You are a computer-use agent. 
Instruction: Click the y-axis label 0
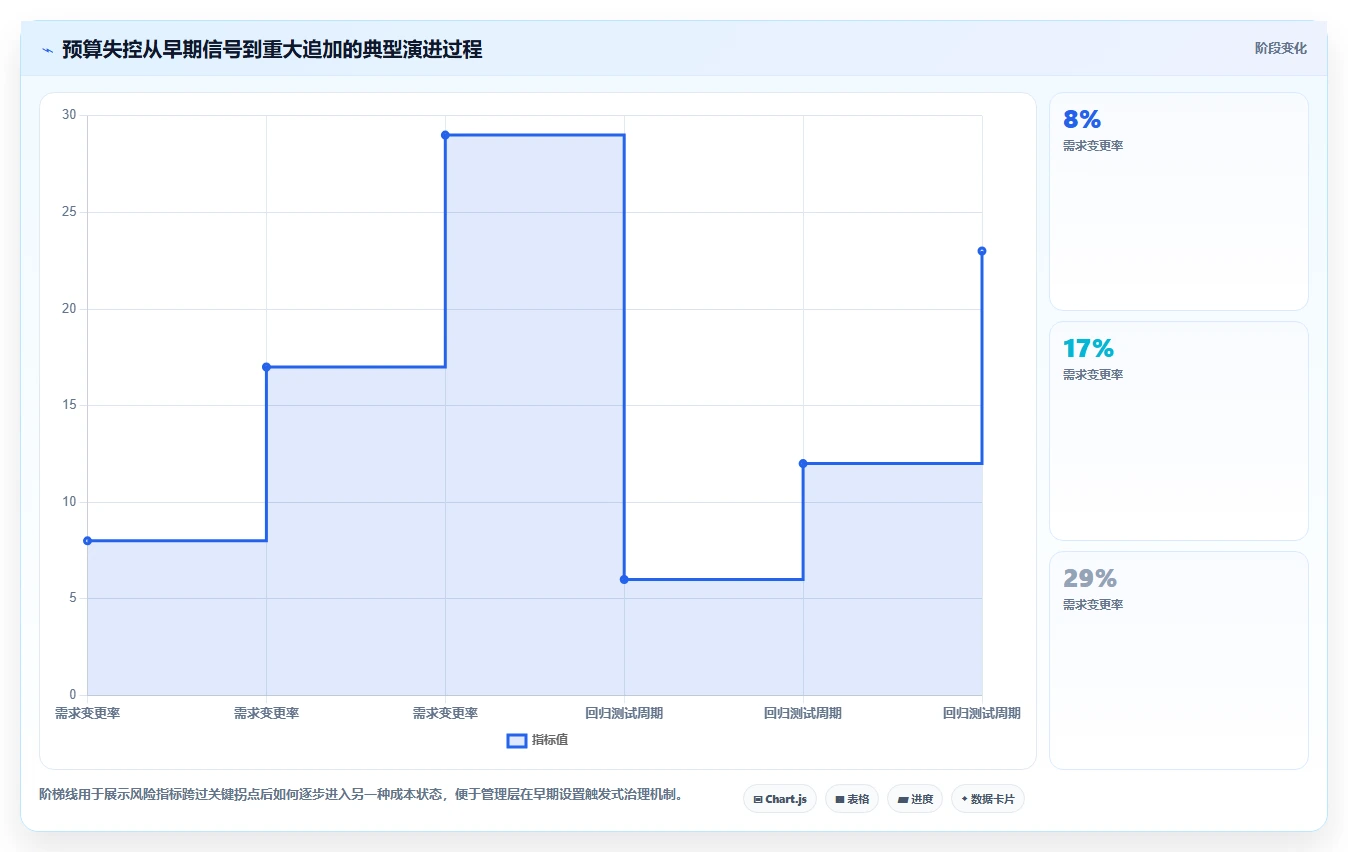tap(72, 695)
